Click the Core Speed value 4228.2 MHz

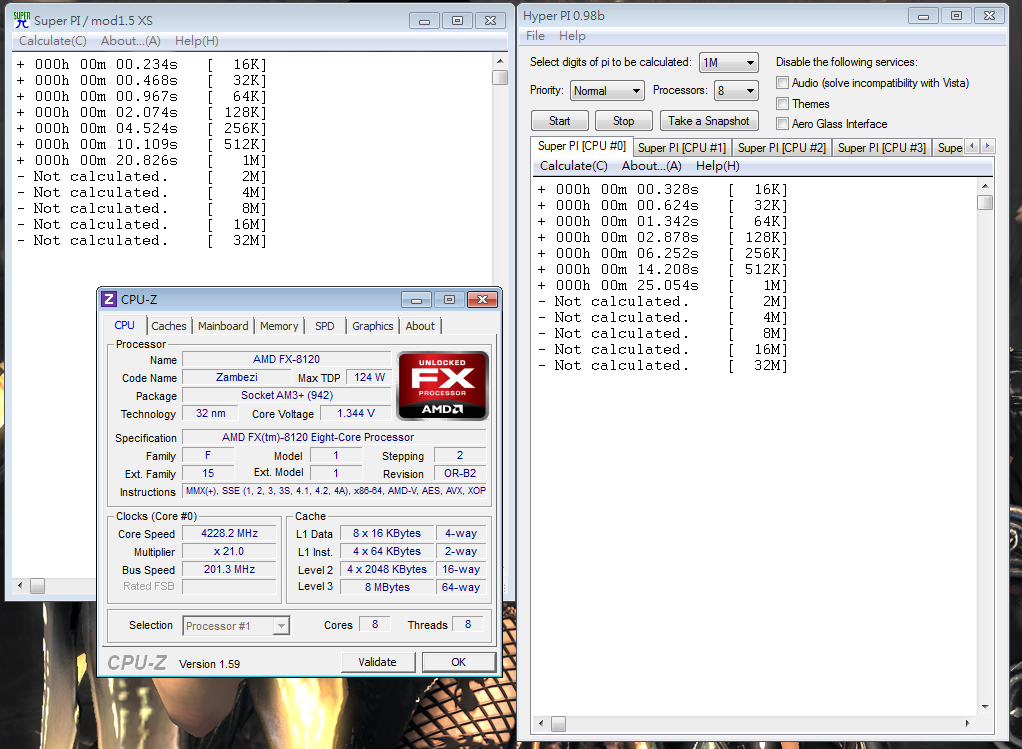pyautogui.click(x=229, y=533)
